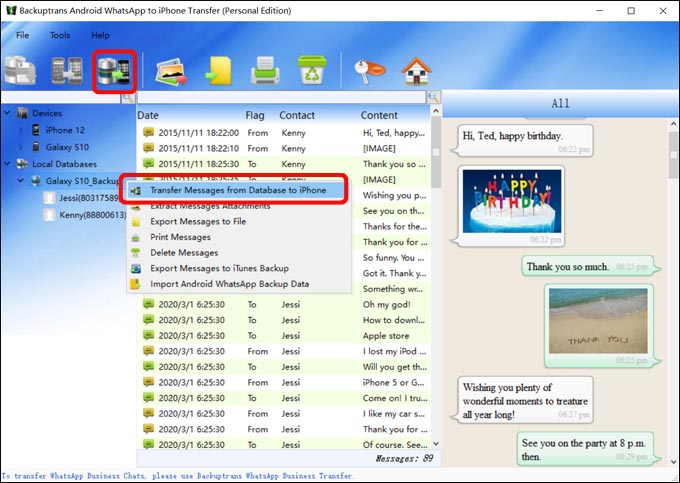Click the message list vertical scrollbar thumb
680x483 pixels.
tap(436, 152)
